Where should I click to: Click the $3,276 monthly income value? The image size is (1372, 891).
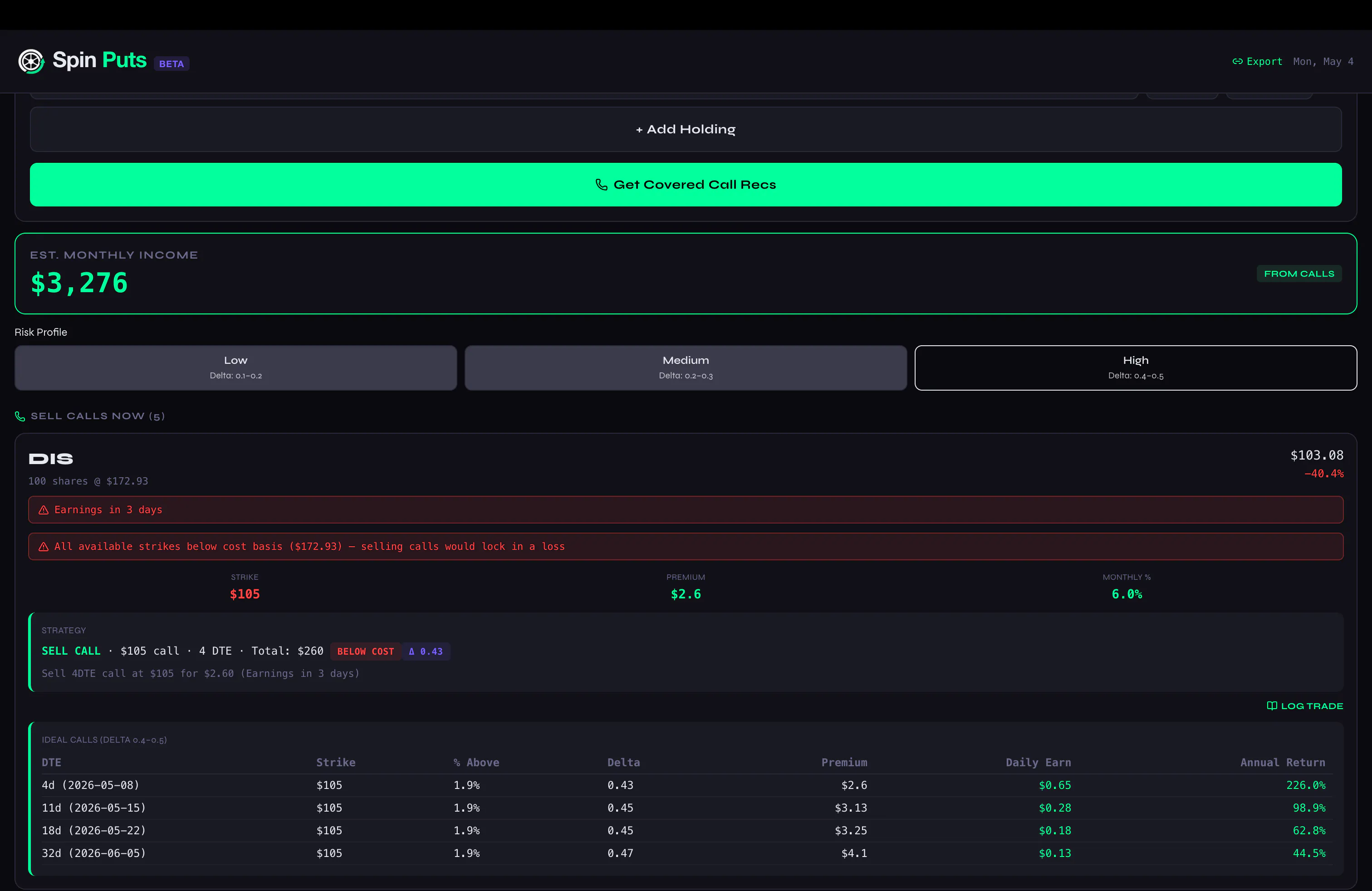point(79,283)
